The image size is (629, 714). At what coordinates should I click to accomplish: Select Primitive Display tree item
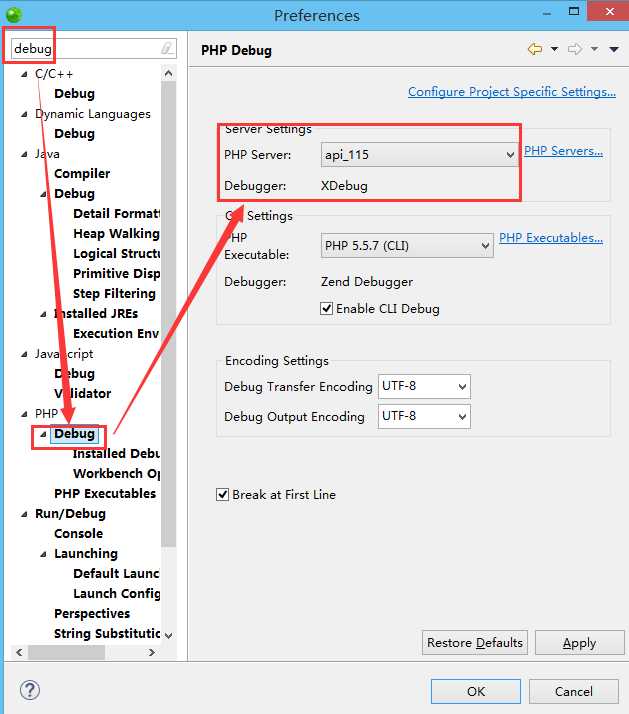click(117, 274)
